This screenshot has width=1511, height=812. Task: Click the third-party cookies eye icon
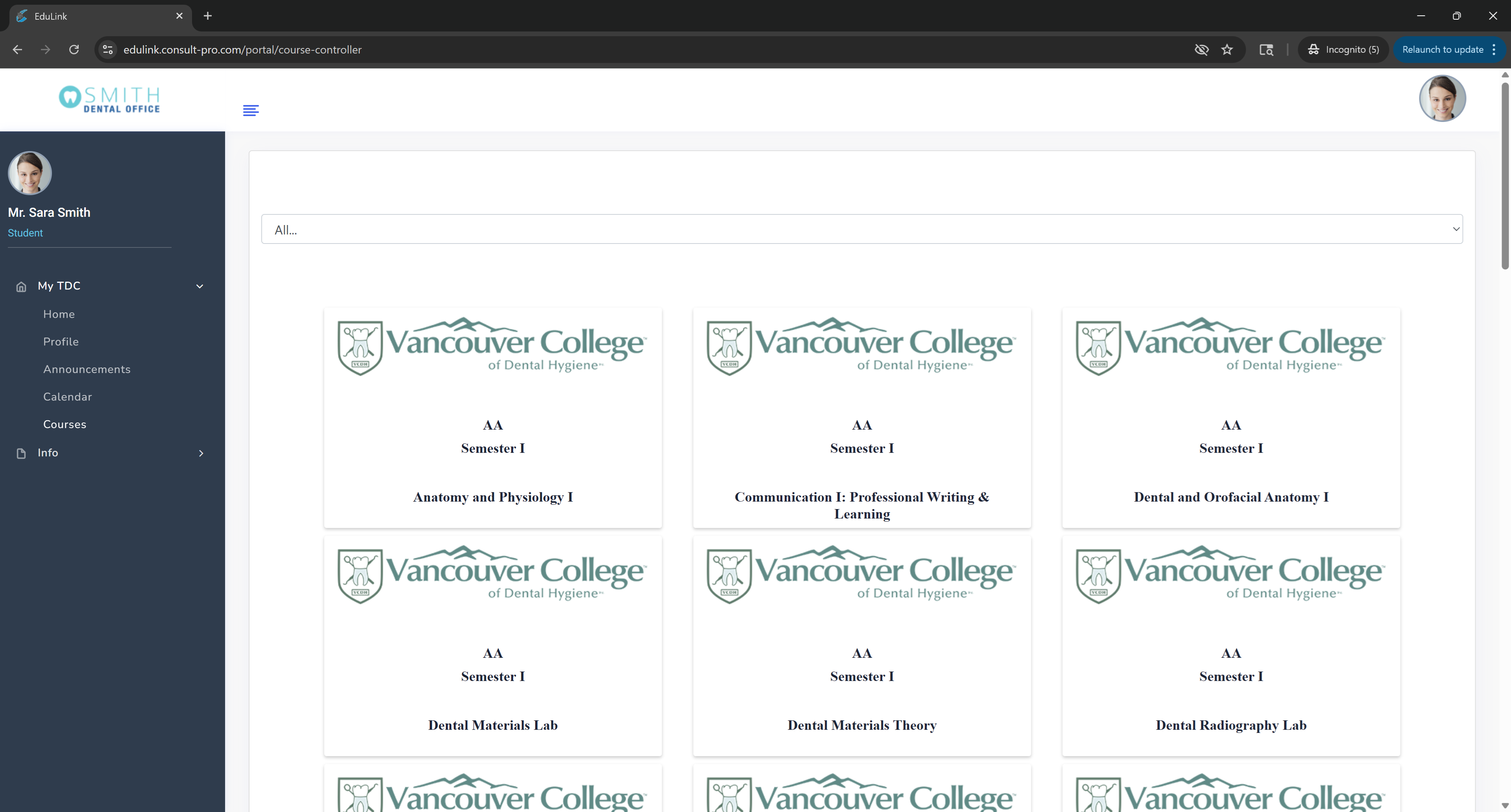click(1201, 50)
